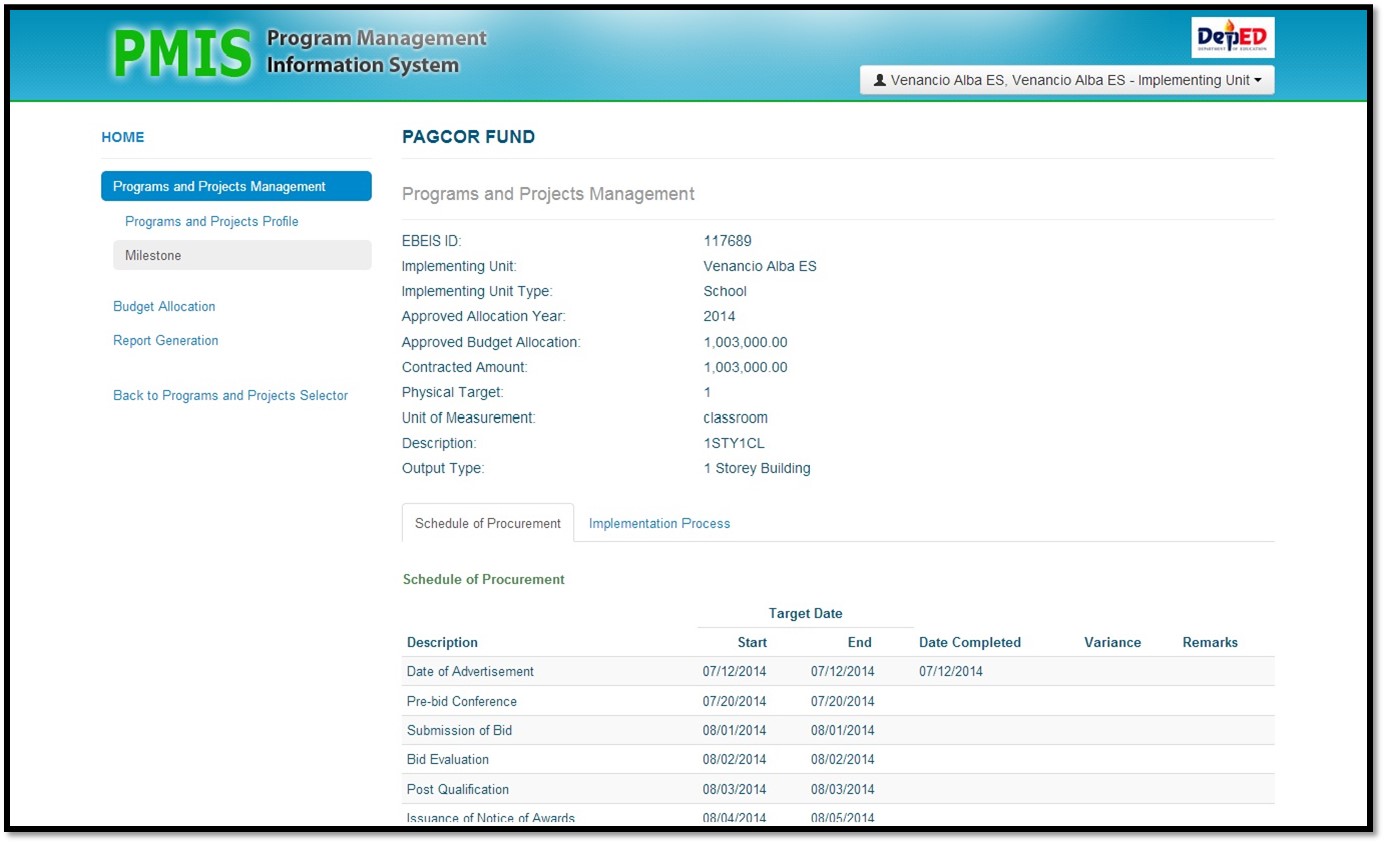The width and height of the screenshot is (1385, 844).
Task: Click Bid Evaluation start date 08/02/2014
Action: pyautogui.click(x=735, y=759)
